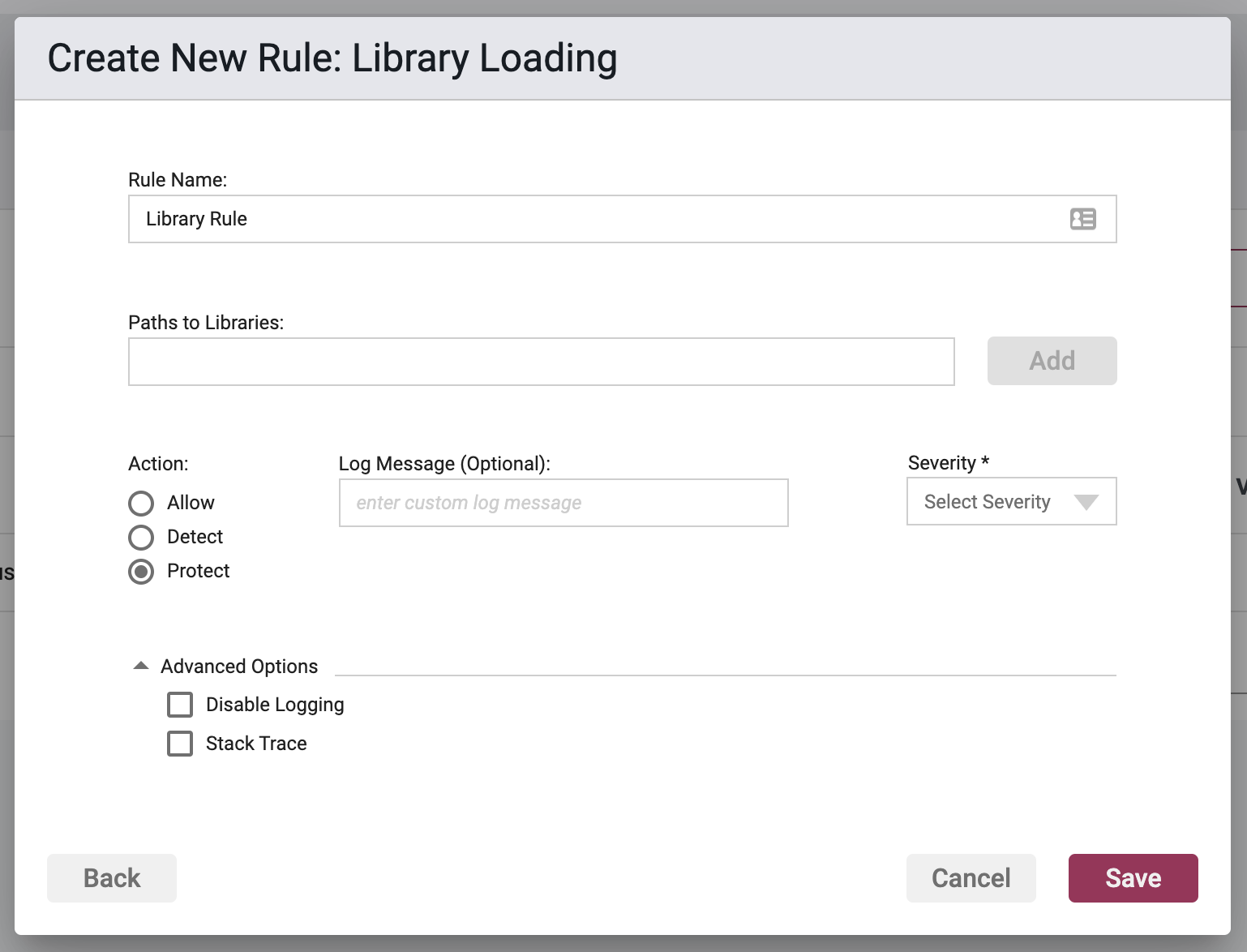Click the custom log message input
1247x952 pixels.
click(x=564, y=503)
